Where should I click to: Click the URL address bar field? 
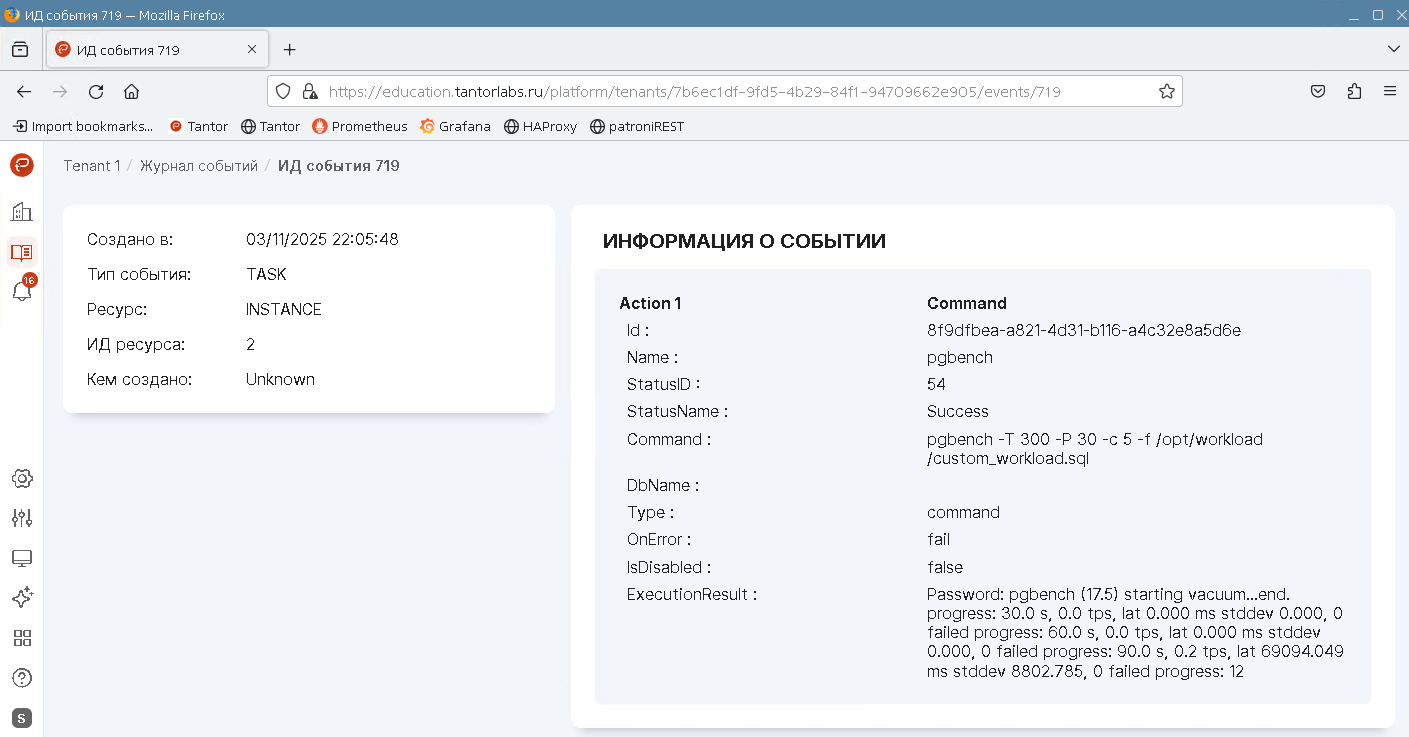(700, 91)
